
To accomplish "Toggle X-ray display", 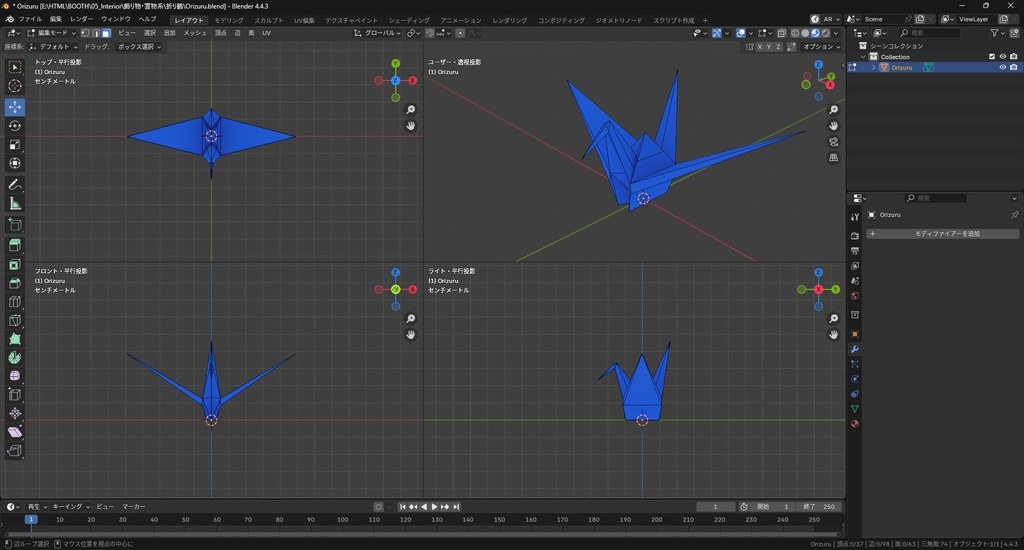I will (x=782, y=33).
